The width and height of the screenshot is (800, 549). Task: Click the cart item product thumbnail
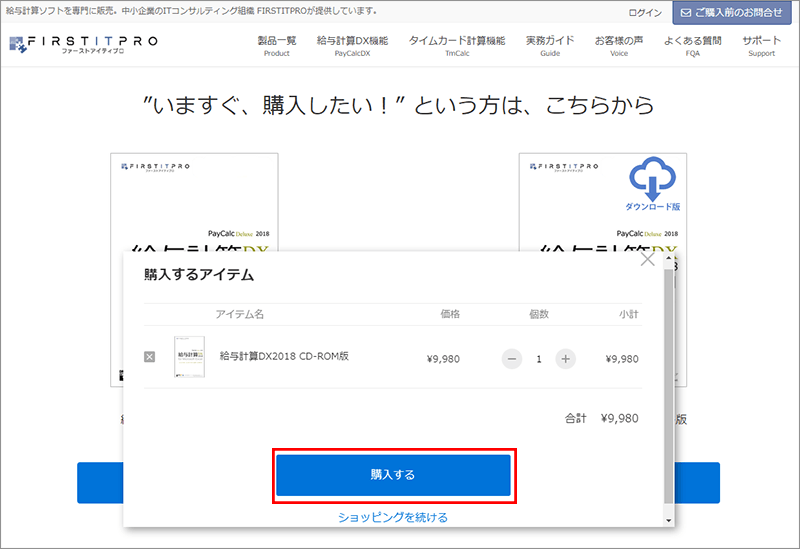point(189,357)
